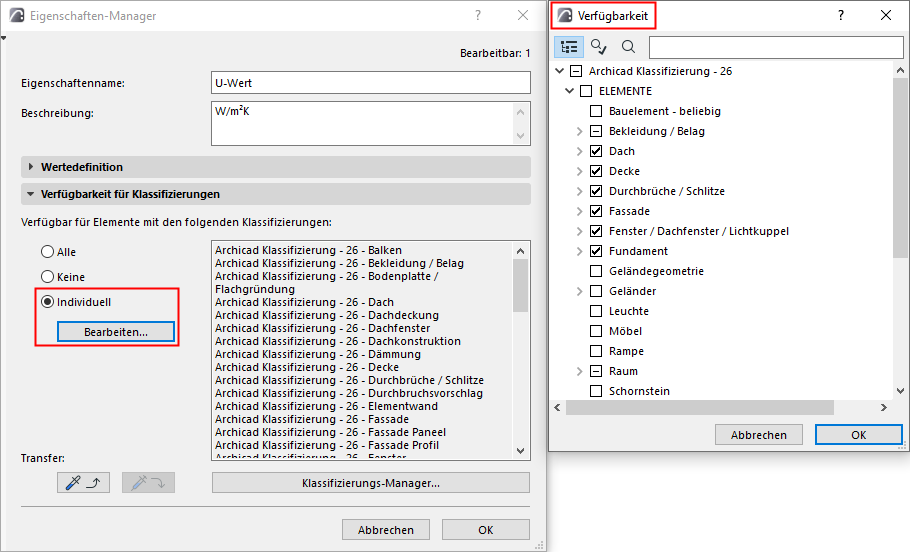Select 'Archicad Klassifizierung - 26 - Dämmung' entry
The image size is (910, 552).
(318, 354)
